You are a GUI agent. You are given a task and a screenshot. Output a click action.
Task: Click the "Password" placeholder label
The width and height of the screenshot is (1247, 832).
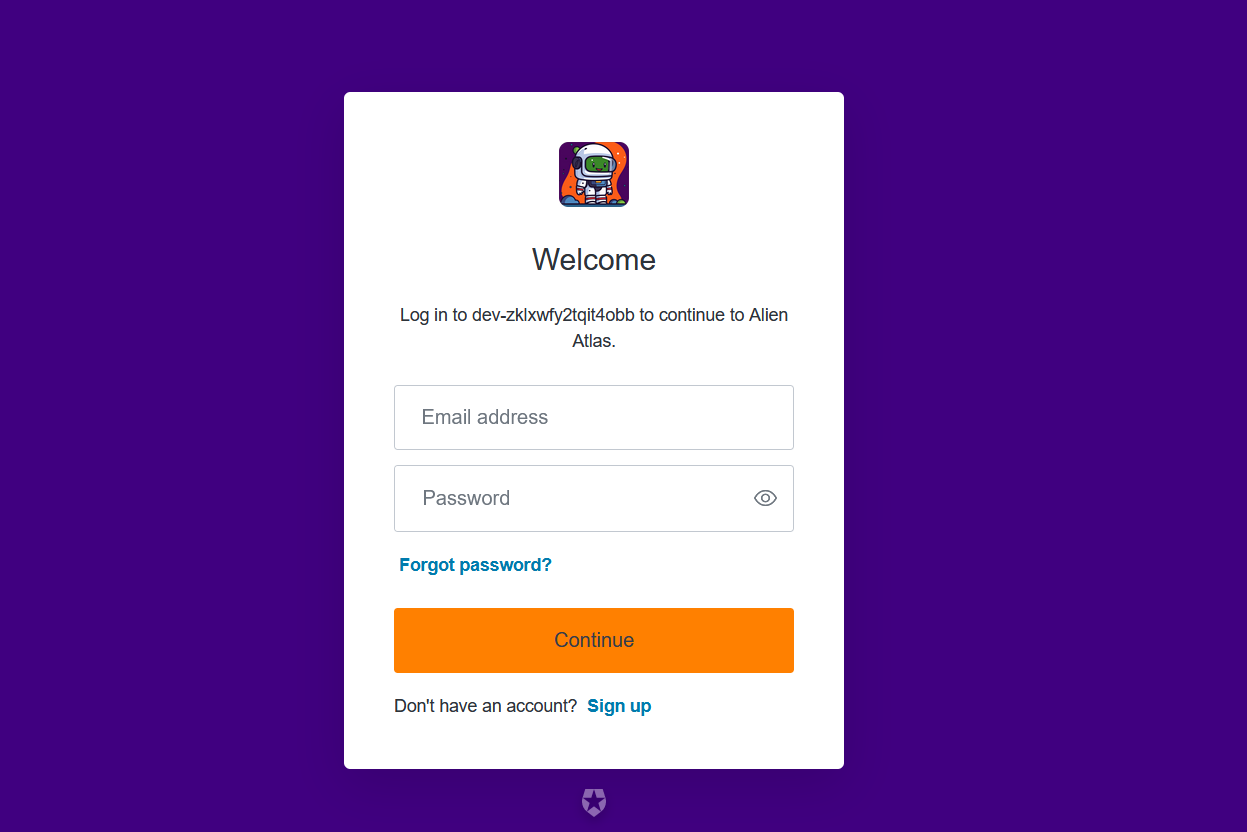pyautogui.click(x=466, y=498)
